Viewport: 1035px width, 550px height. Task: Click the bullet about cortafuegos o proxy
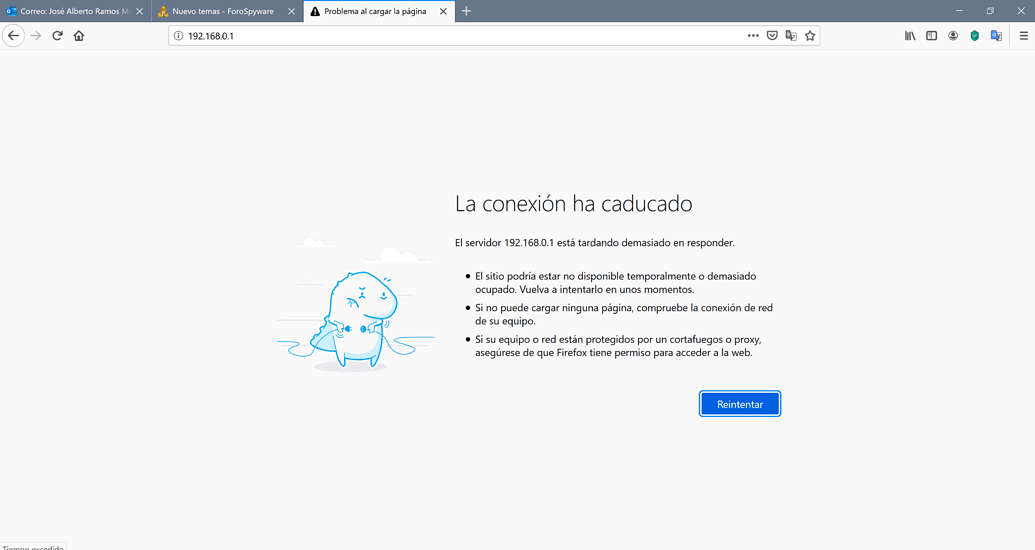click(618, 346)
